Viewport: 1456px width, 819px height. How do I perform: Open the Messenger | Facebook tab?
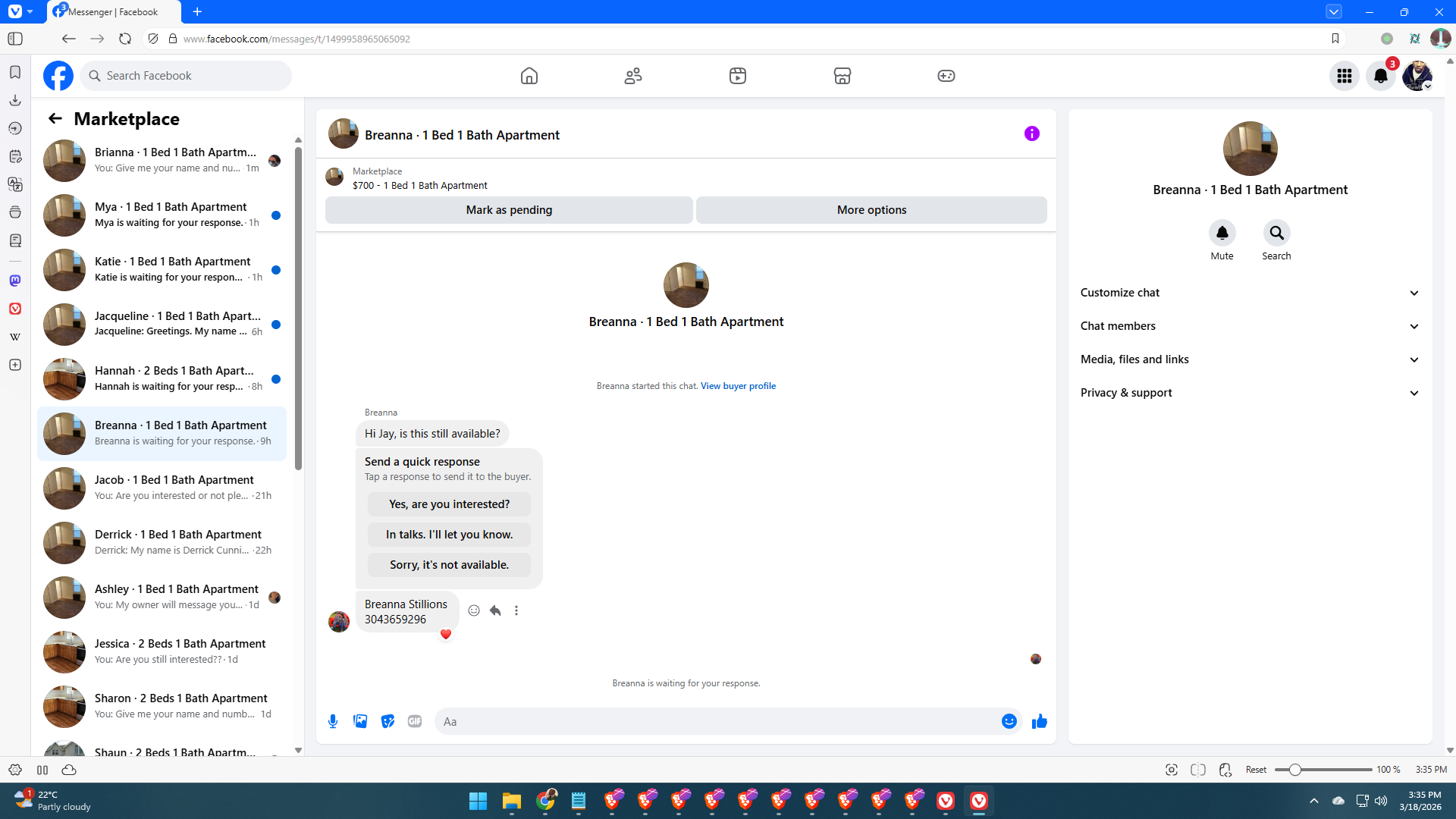click(112, 12)
